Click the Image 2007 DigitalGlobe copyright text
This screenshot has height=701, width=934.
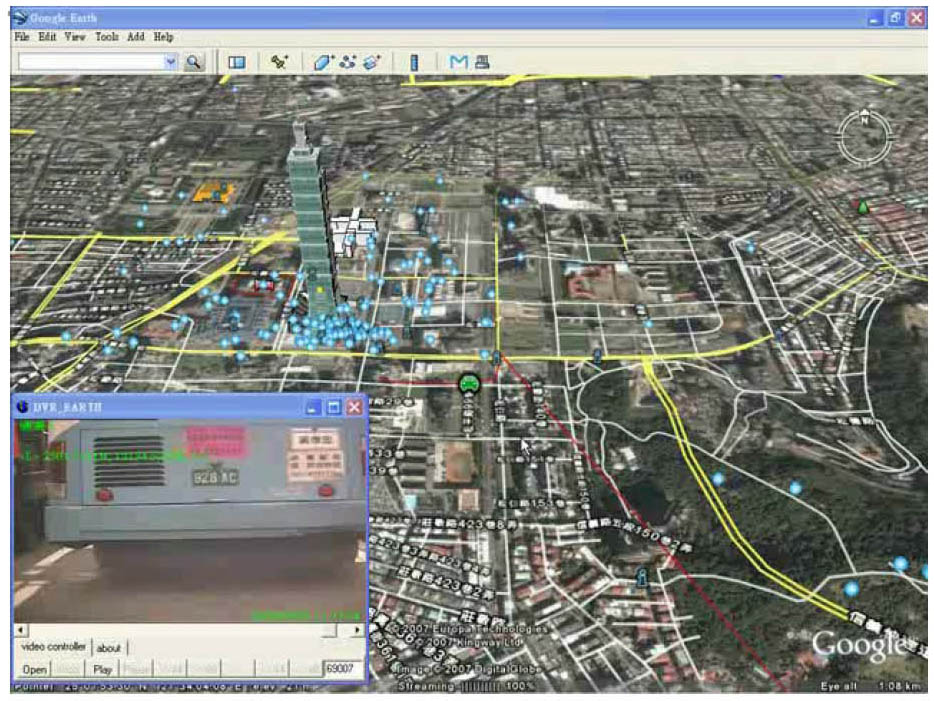(467, 668)
